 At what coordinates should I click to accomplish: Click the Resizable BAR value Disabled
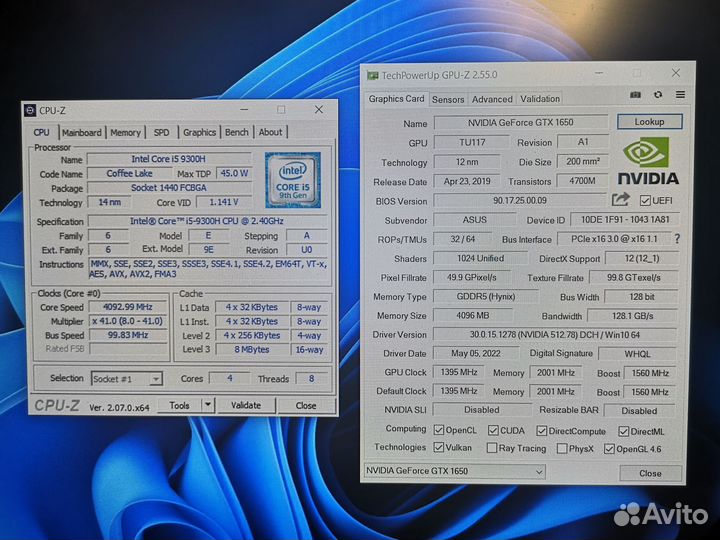639,411
